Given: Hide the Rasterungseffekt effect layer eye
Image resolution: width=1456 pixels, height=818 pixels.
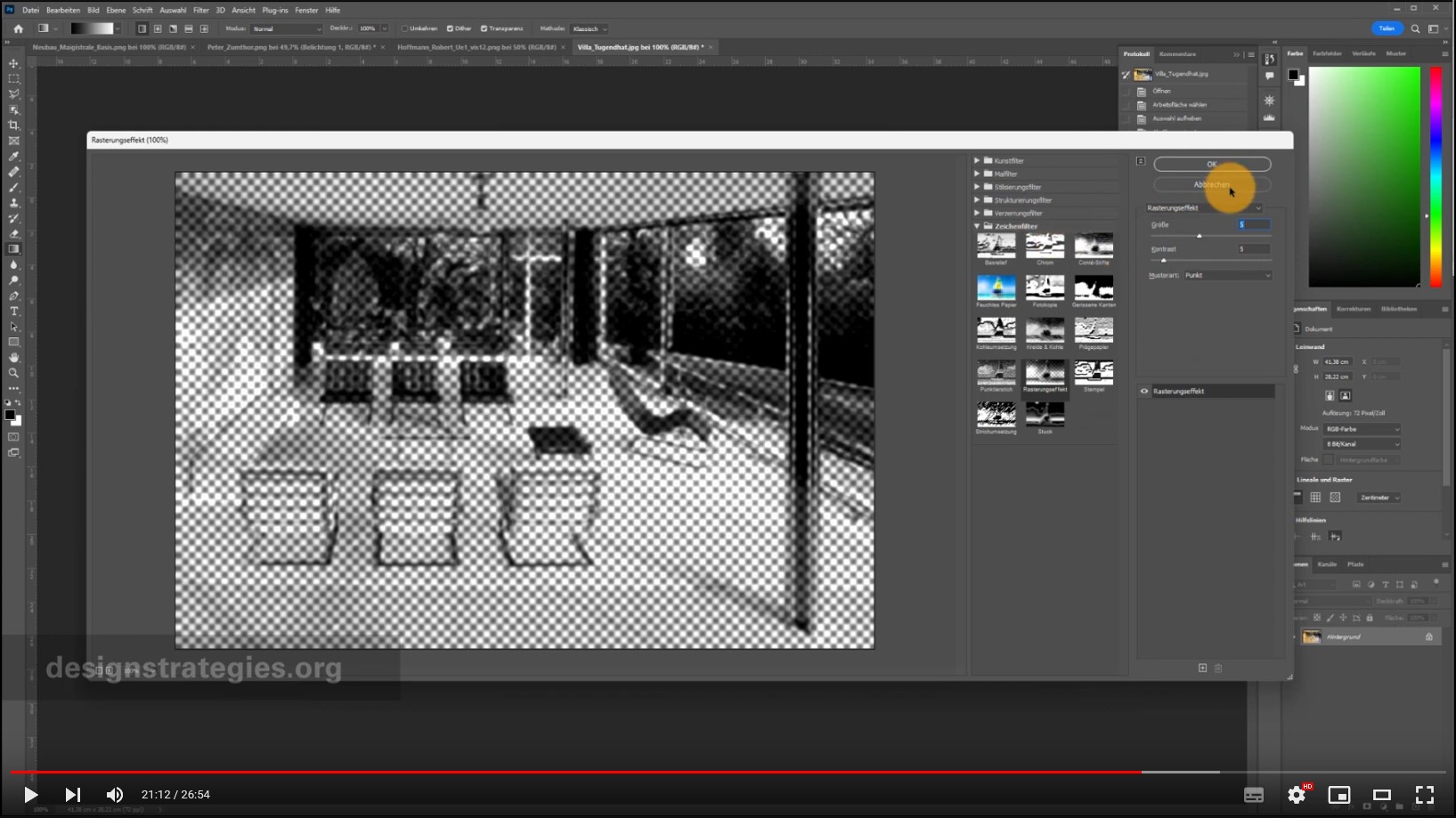Looking at the screenshot, I should pyautogui.click(x=1144, y=391).
